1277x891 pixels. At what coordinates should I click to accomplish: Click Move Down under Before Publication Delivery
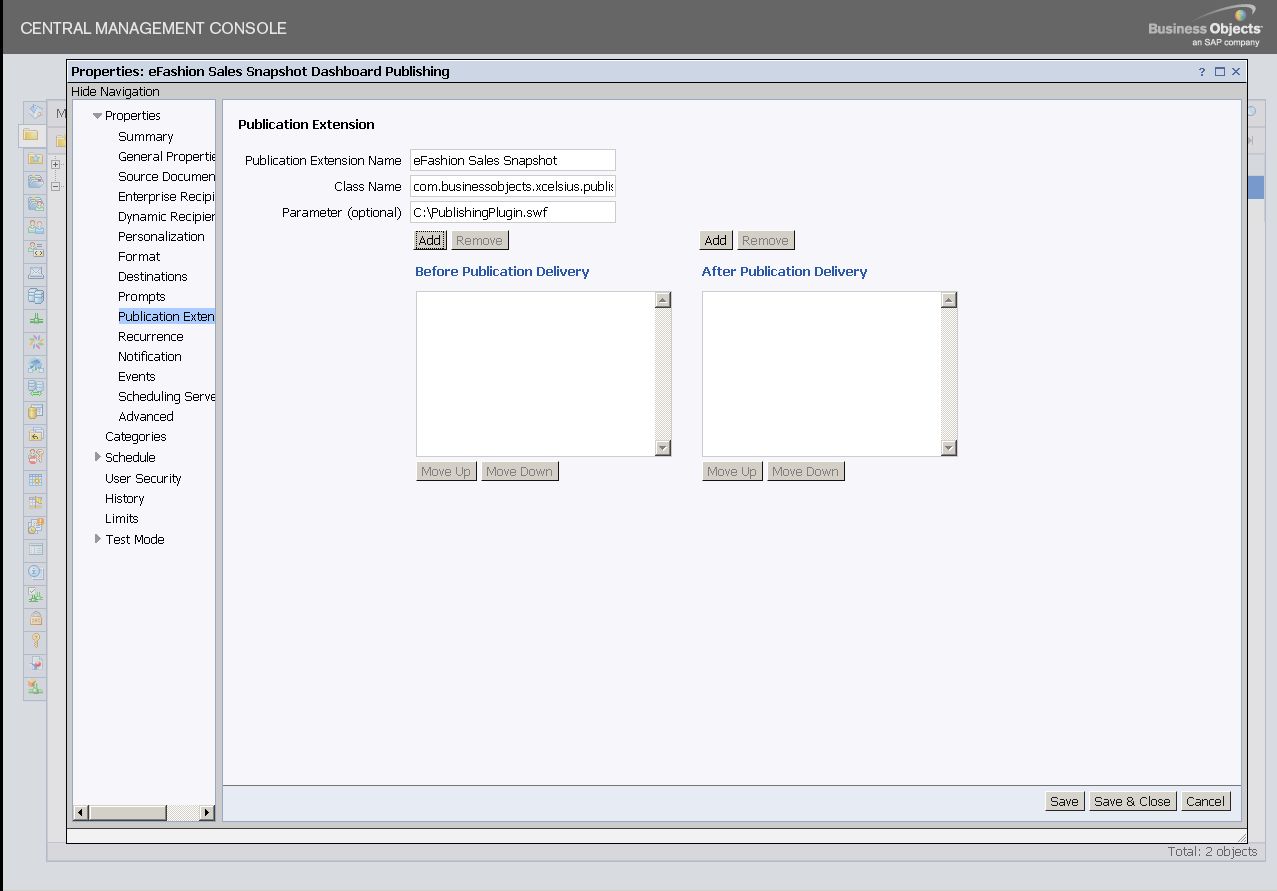click(519, 472)
